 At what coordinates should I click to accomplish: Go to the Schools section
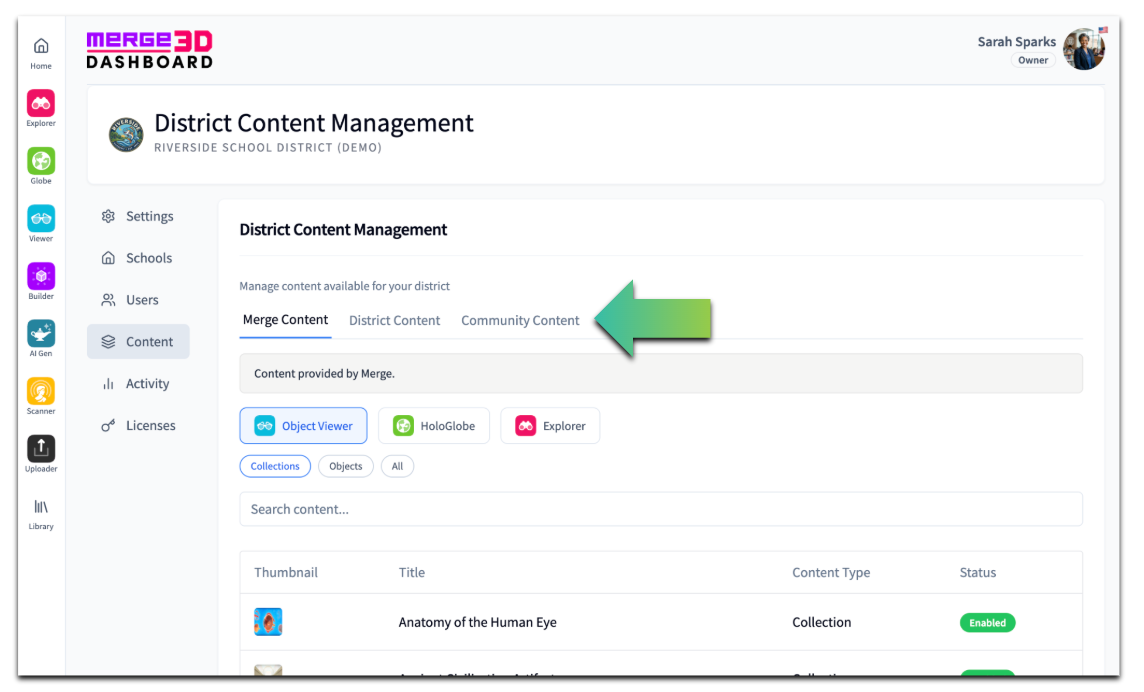coord(138,258)
